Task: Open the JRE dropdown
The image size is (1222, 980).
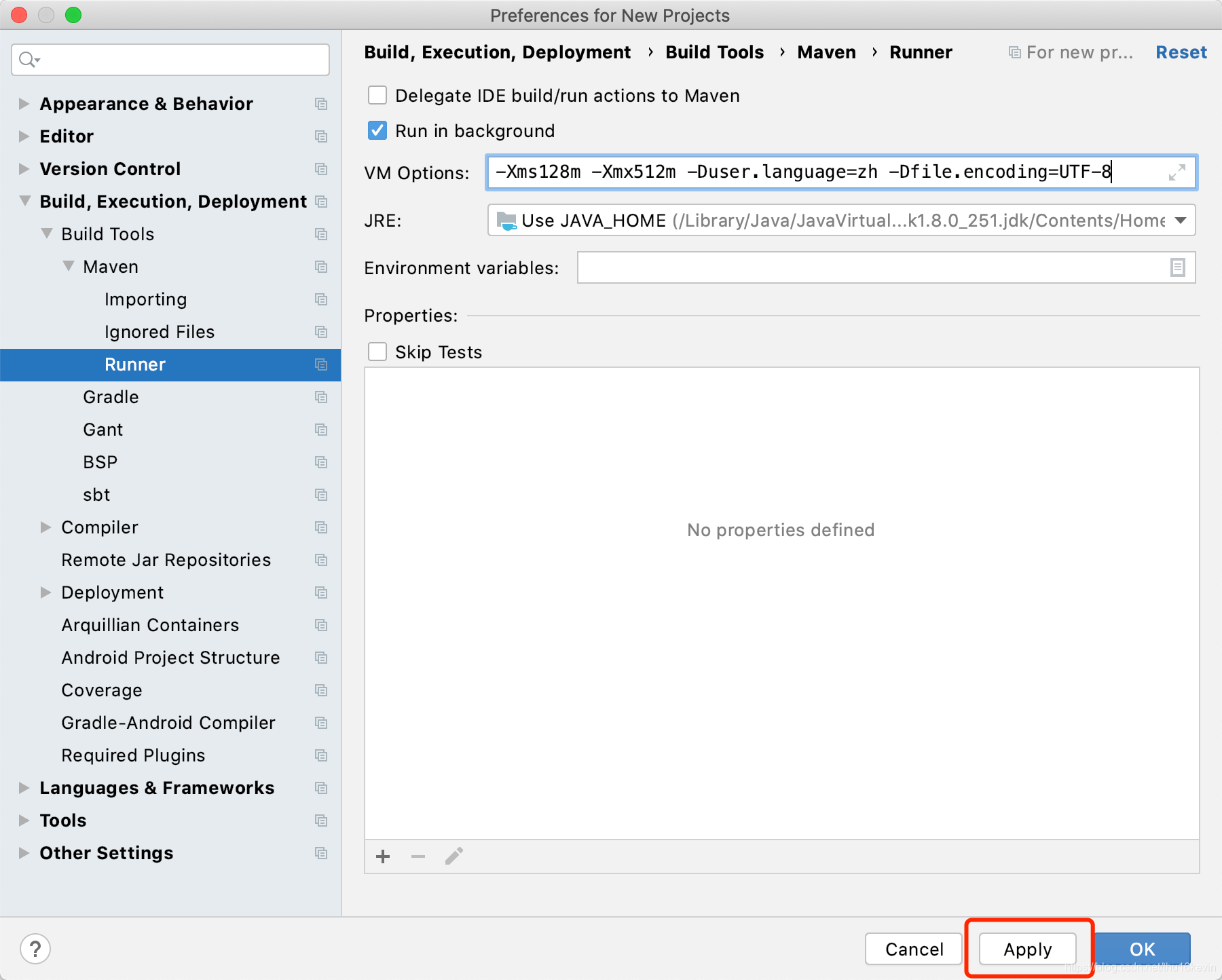Action: tap(841, 221)
